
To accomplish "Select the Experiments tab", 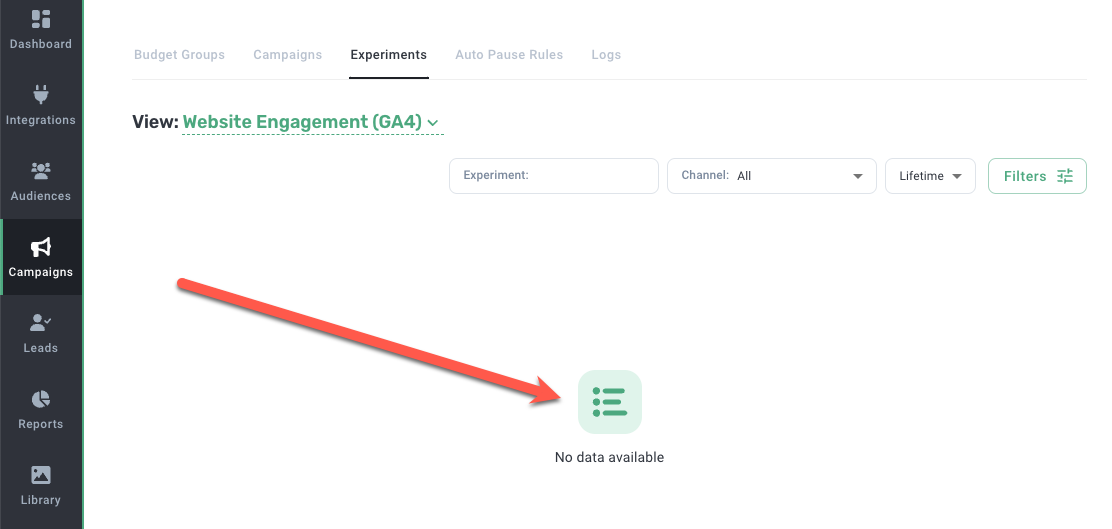I will click(388, 55).
